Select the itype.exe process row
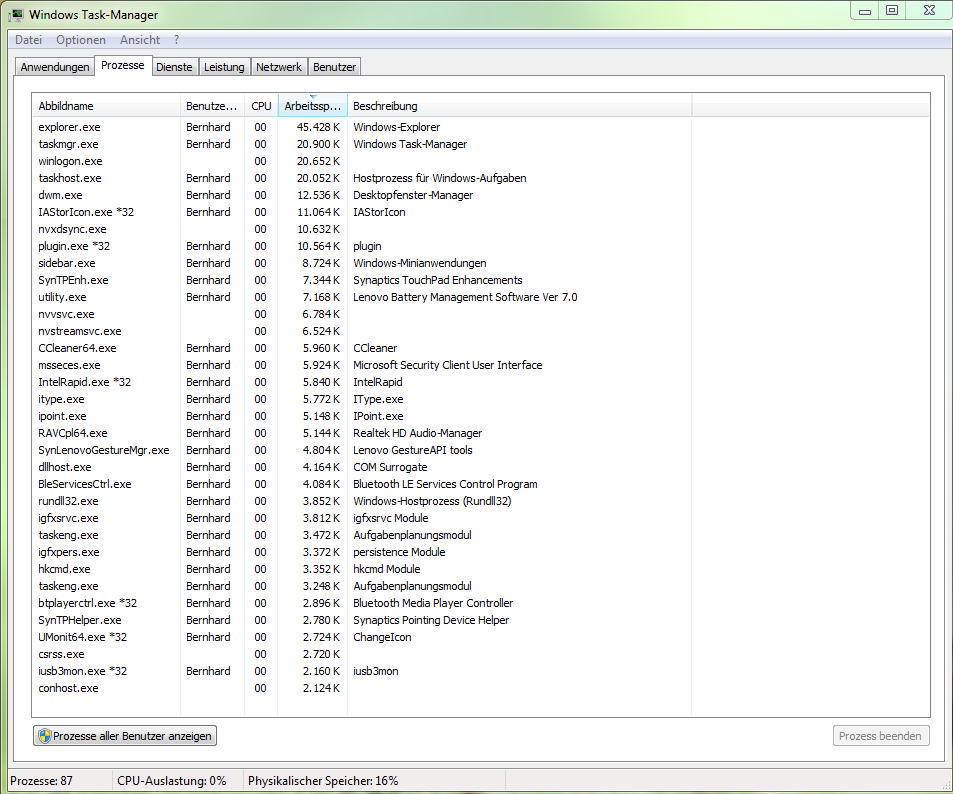Image resolution: width=953 pixels, height=794 pixels. point(362,399)
